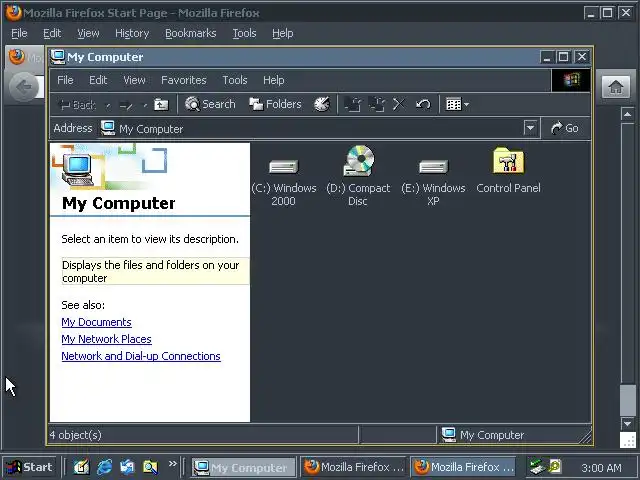Open the Back history dropdown arrow
Viewport: 640px width, 480px height.
[108, 105]
